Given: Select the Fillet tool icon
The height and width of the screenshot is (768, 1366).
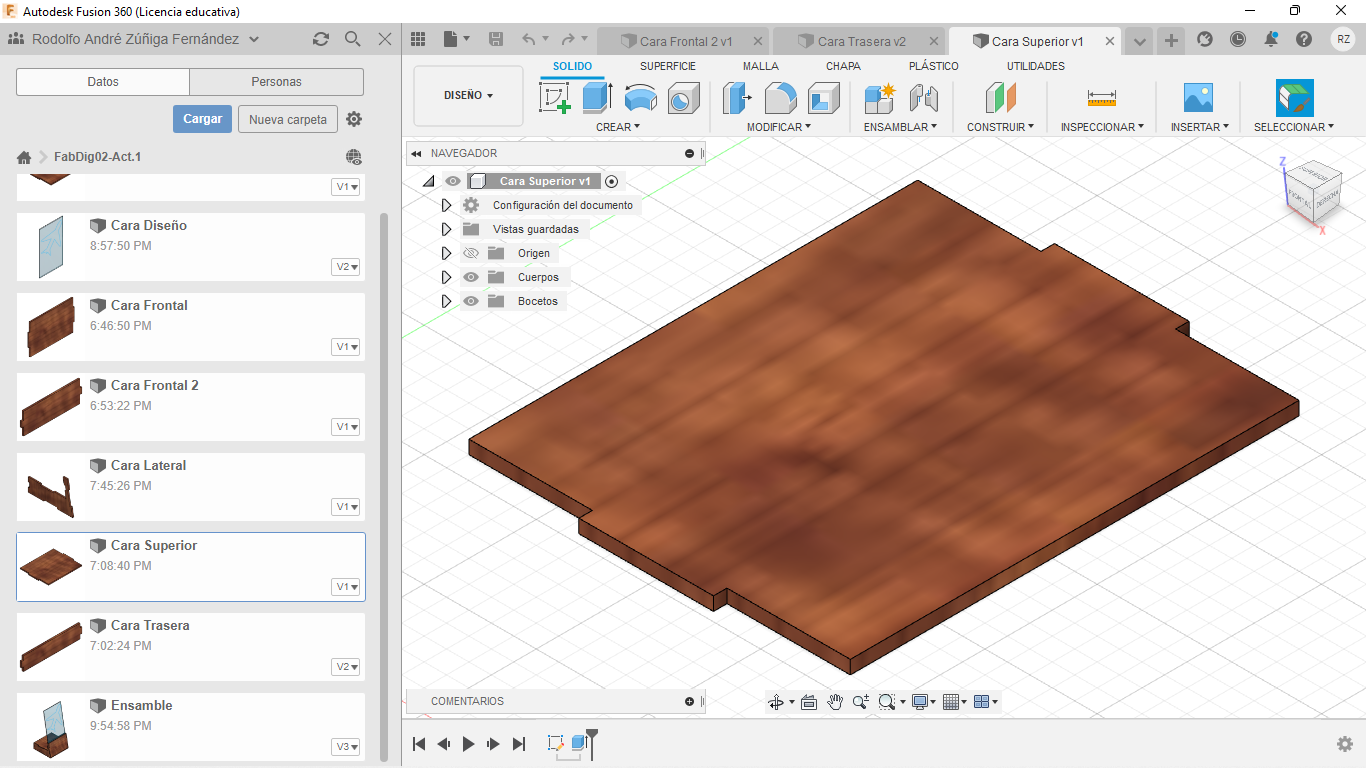Looking at the screenshot, I should click(x=780, y=98).
